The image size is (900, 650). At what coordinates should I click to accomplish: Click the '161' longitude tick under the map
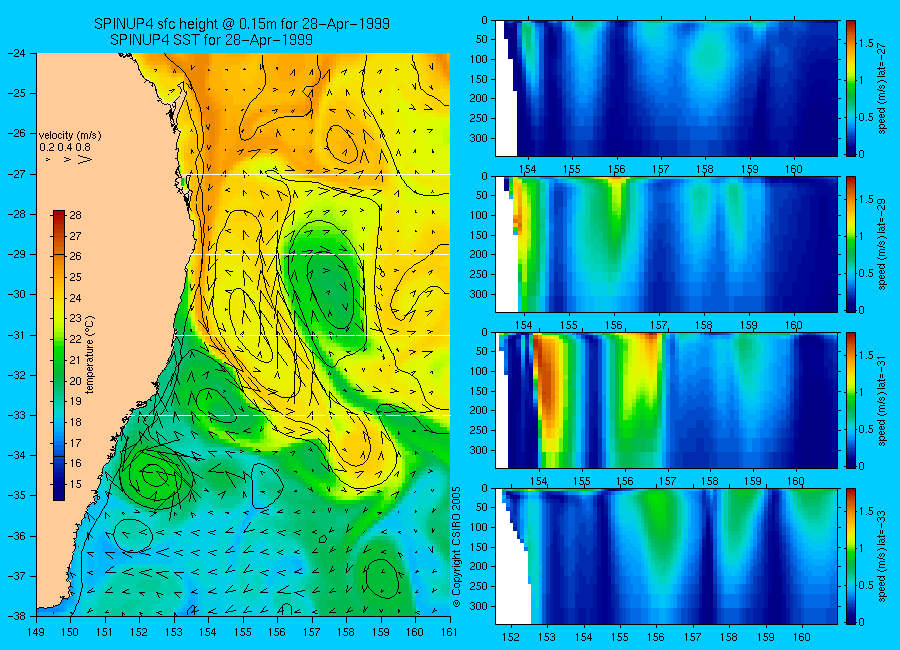pos(449,633)
